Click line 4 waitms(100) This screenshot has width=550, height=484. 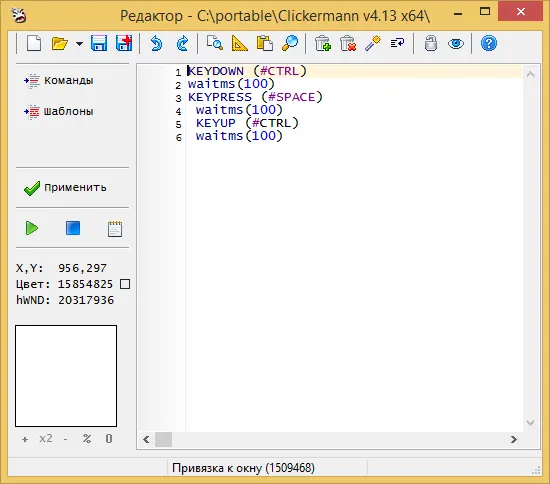pos(239,110)
